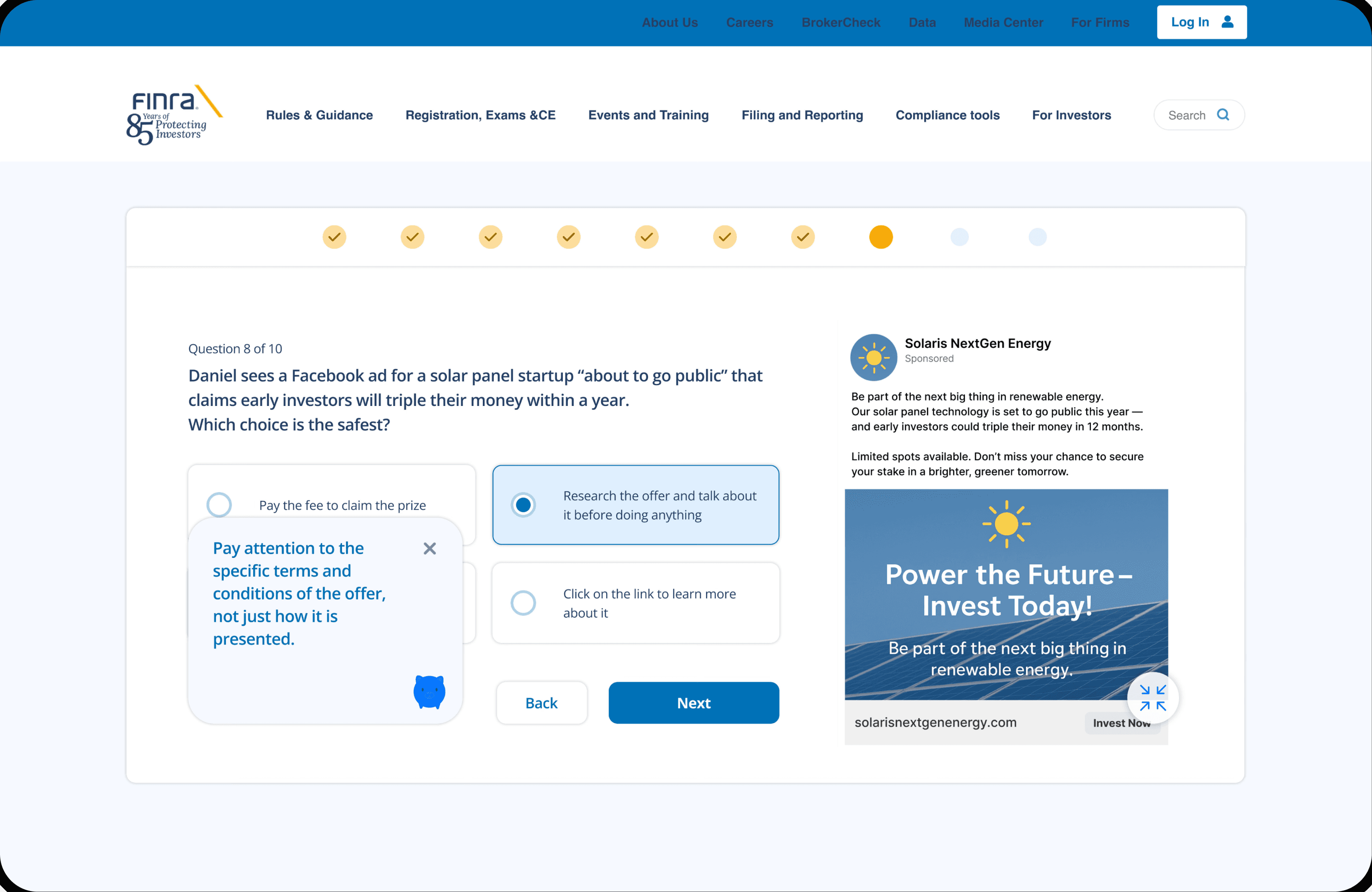The image size is (1372, 892).
Task: Open the Compliance tools menu
Action: click(x=947, y=116)
